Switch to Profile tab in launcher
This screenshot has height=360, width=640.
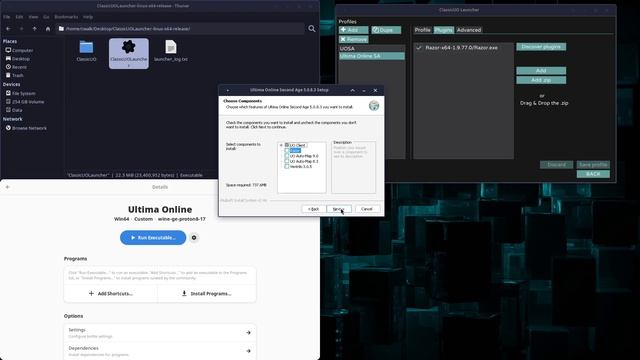coord(422,30)
